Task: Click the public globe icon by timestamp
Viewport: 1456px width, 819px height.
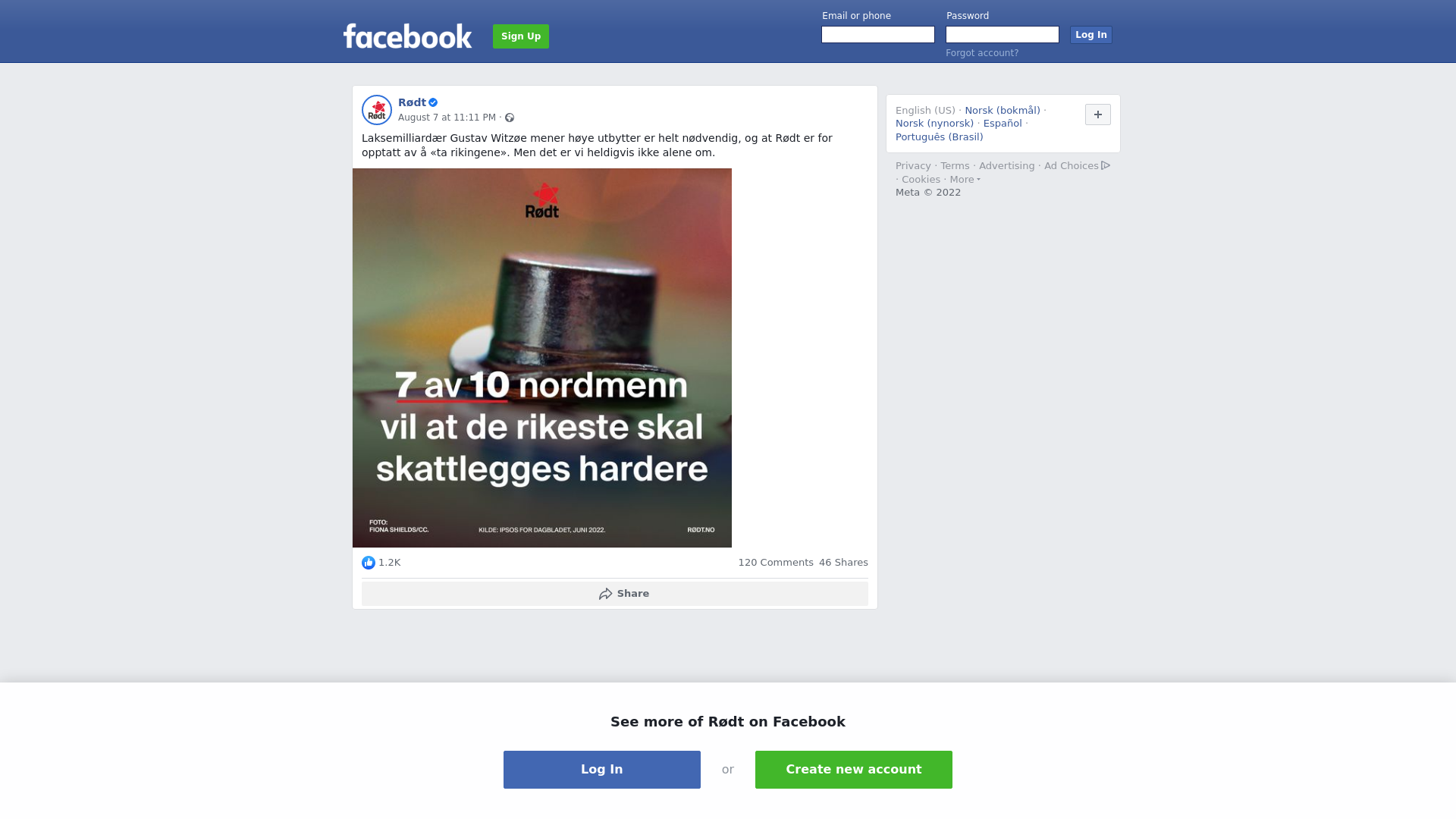Action: click(x=510, y=118)
